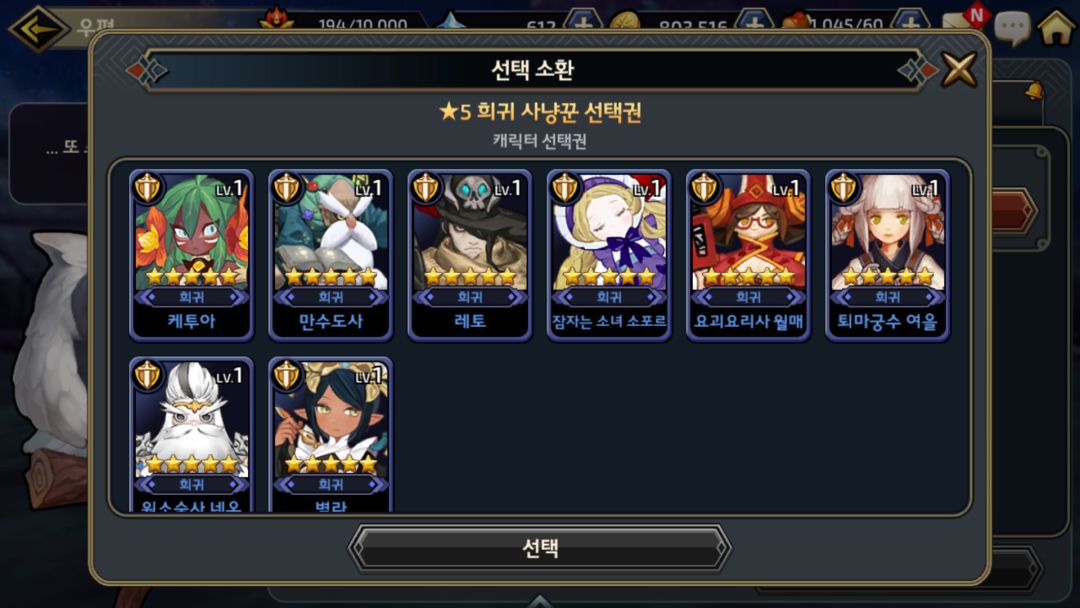This screenshot has height=608, width=1080.
Task: Add gold with the plus icon
Action: pos(754,21)
